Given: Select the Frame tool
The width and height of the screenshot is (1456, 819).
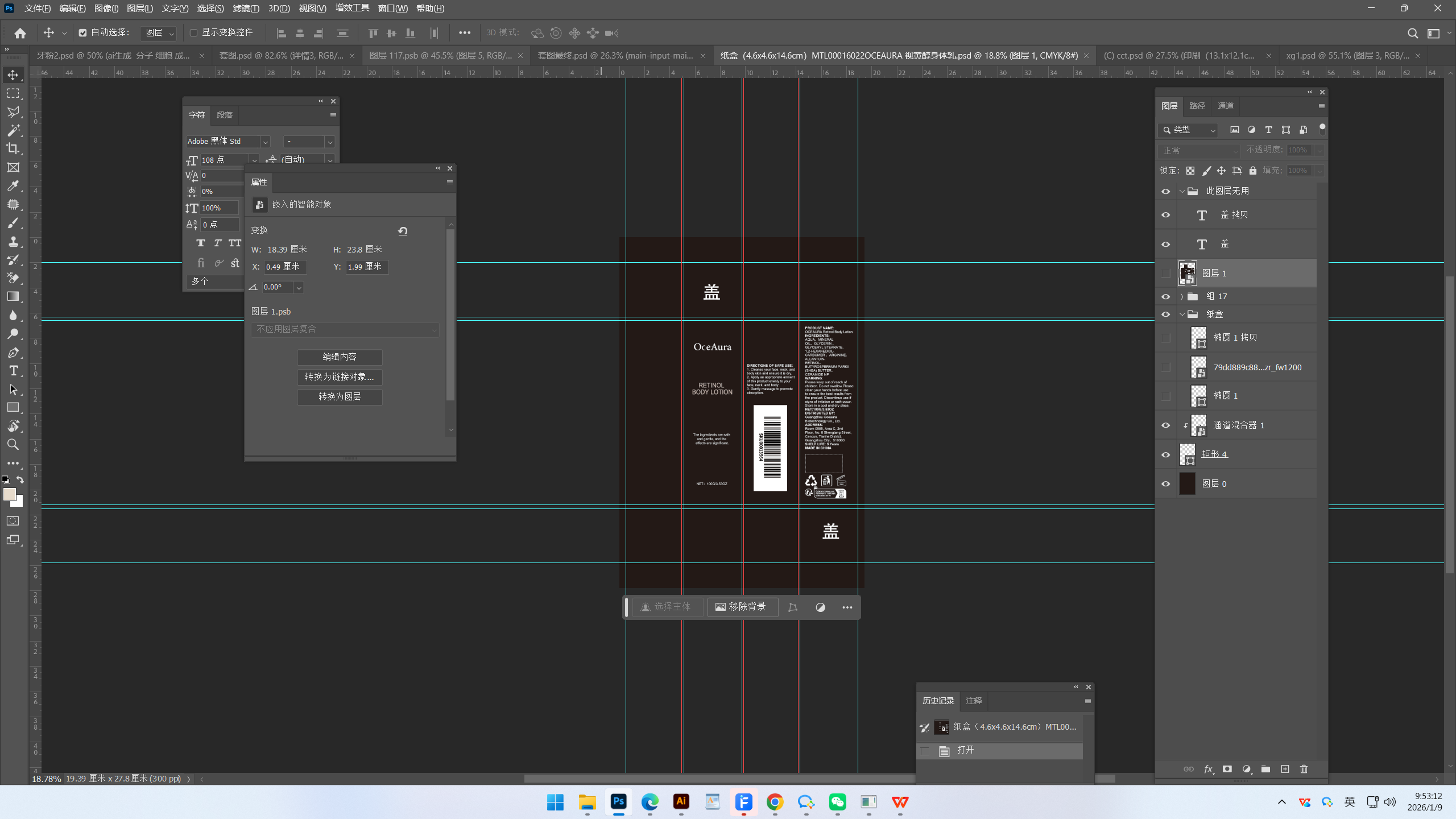Looking at the screenshot, I should click(x=13, y=167).
